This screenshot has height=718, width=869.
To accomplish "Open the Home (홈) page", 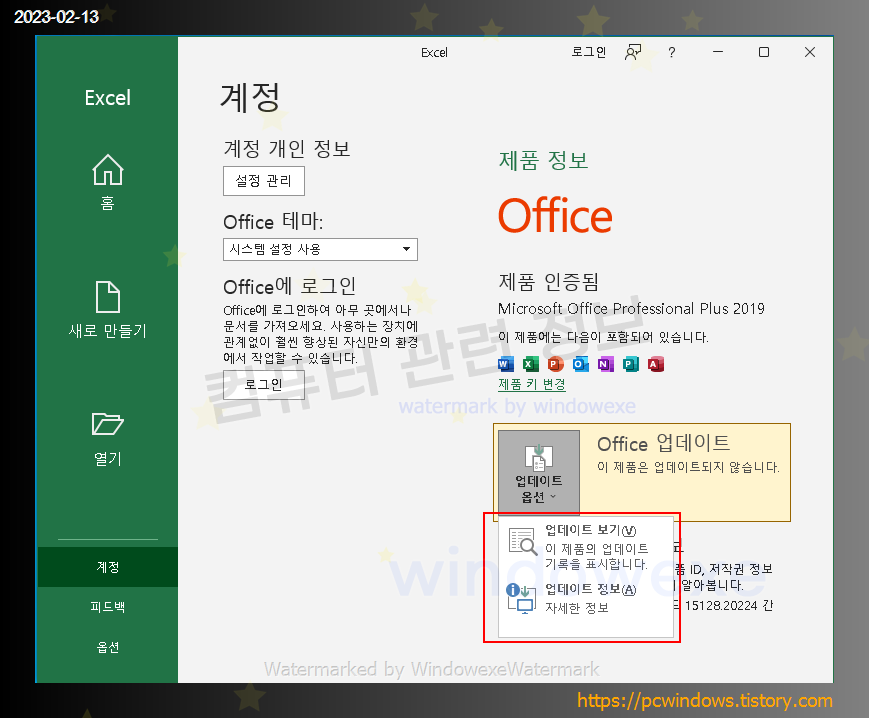I will (108, 182).
